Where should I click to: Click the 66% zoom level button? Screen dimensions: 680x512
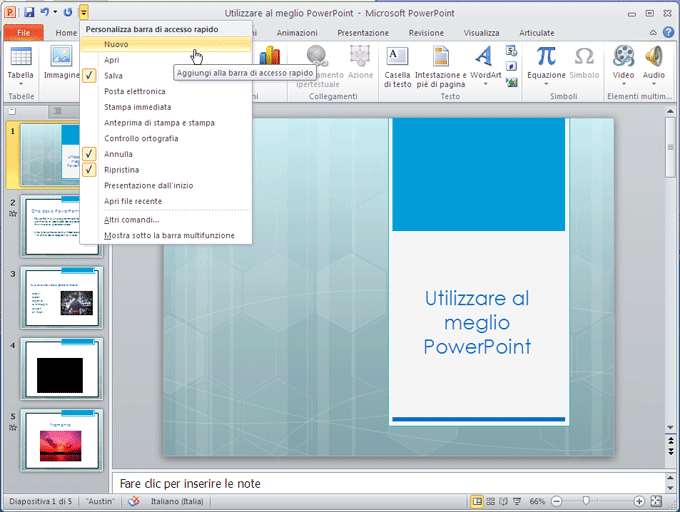(537, 501)
